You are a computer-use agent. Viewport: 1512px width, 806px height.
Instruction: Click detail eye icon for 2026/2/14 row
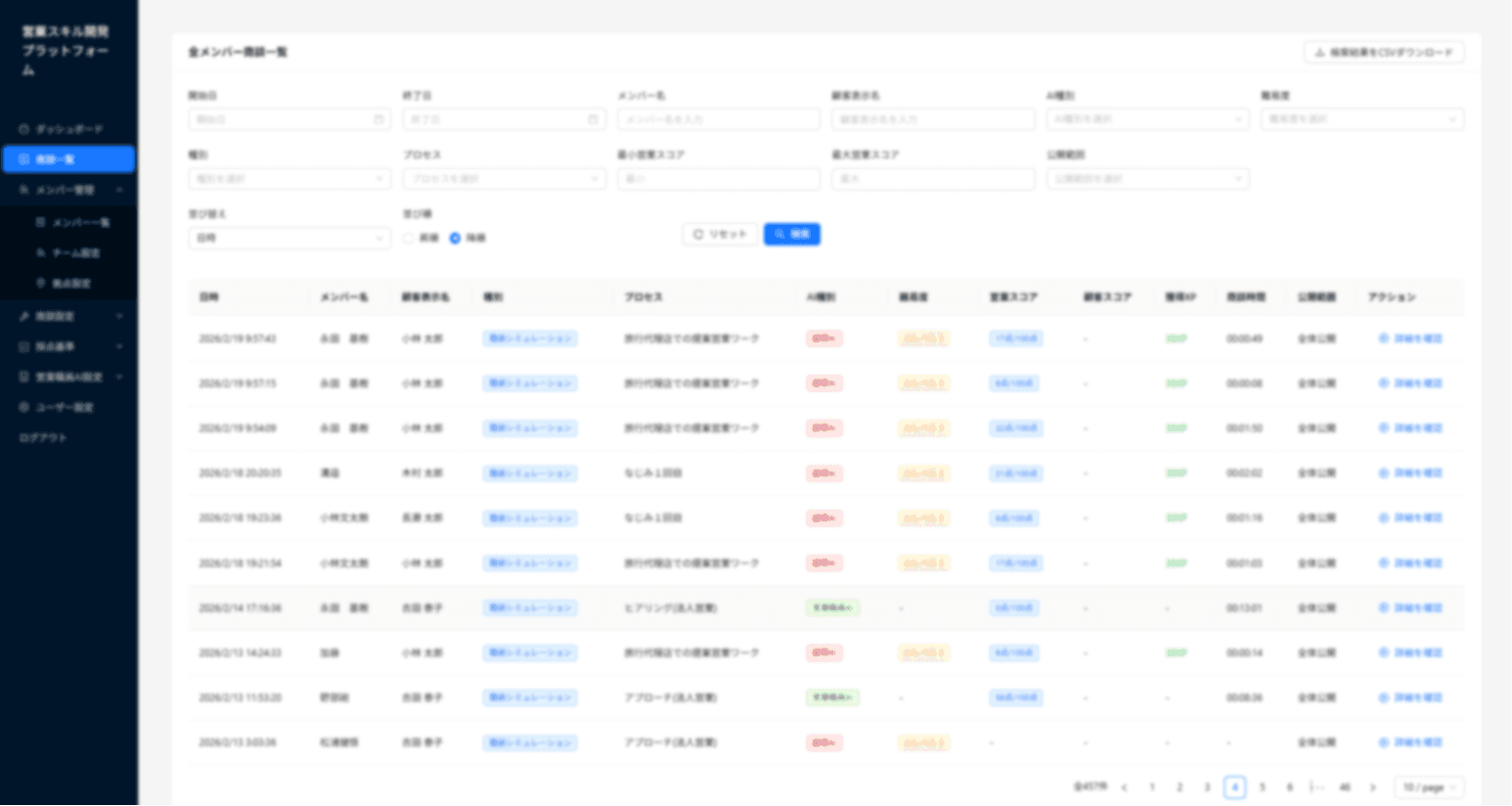[1384, 608]
